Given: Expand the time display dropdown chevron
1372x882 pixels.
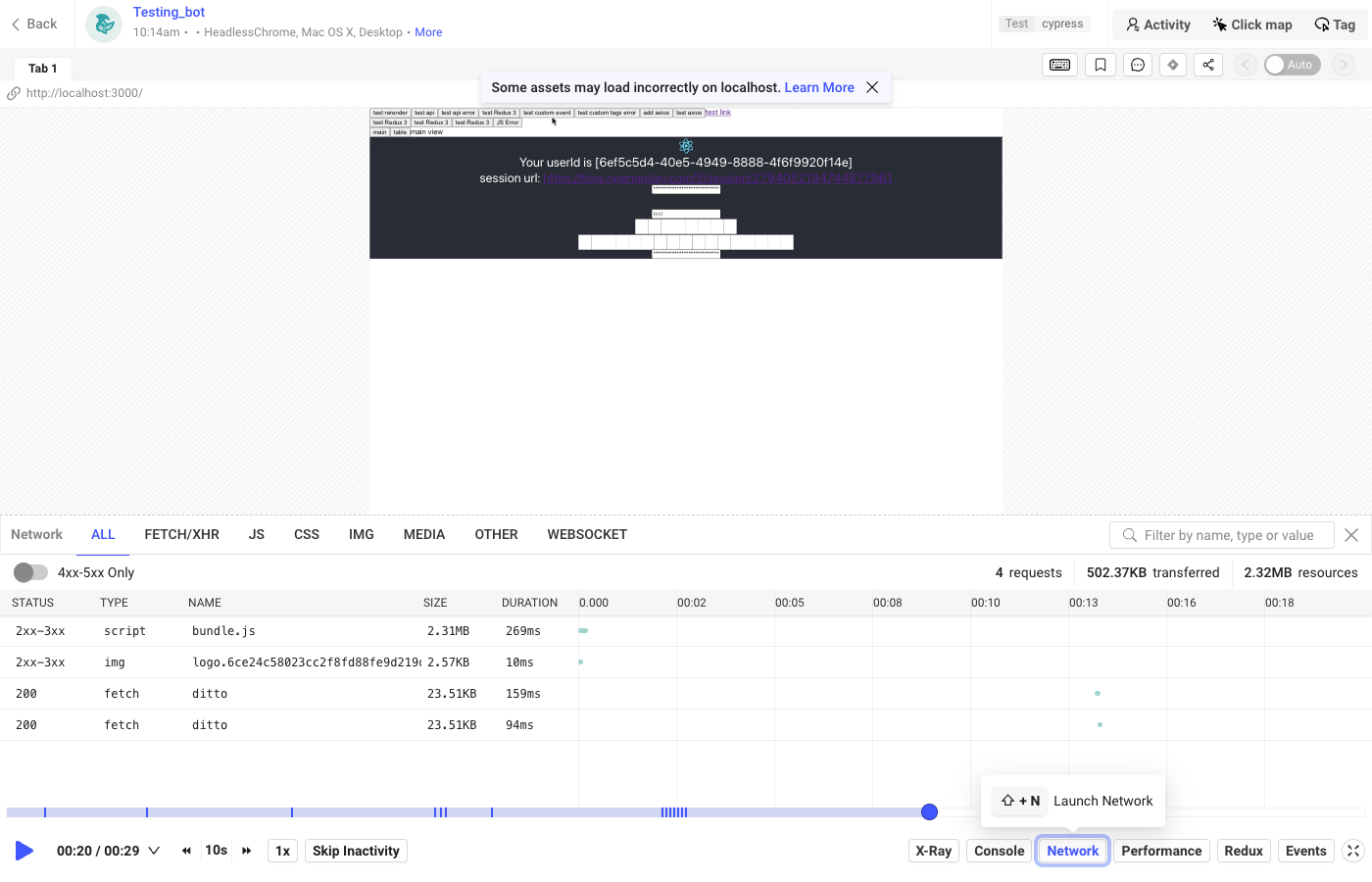Looking at the screenshot, I should 154,851.
